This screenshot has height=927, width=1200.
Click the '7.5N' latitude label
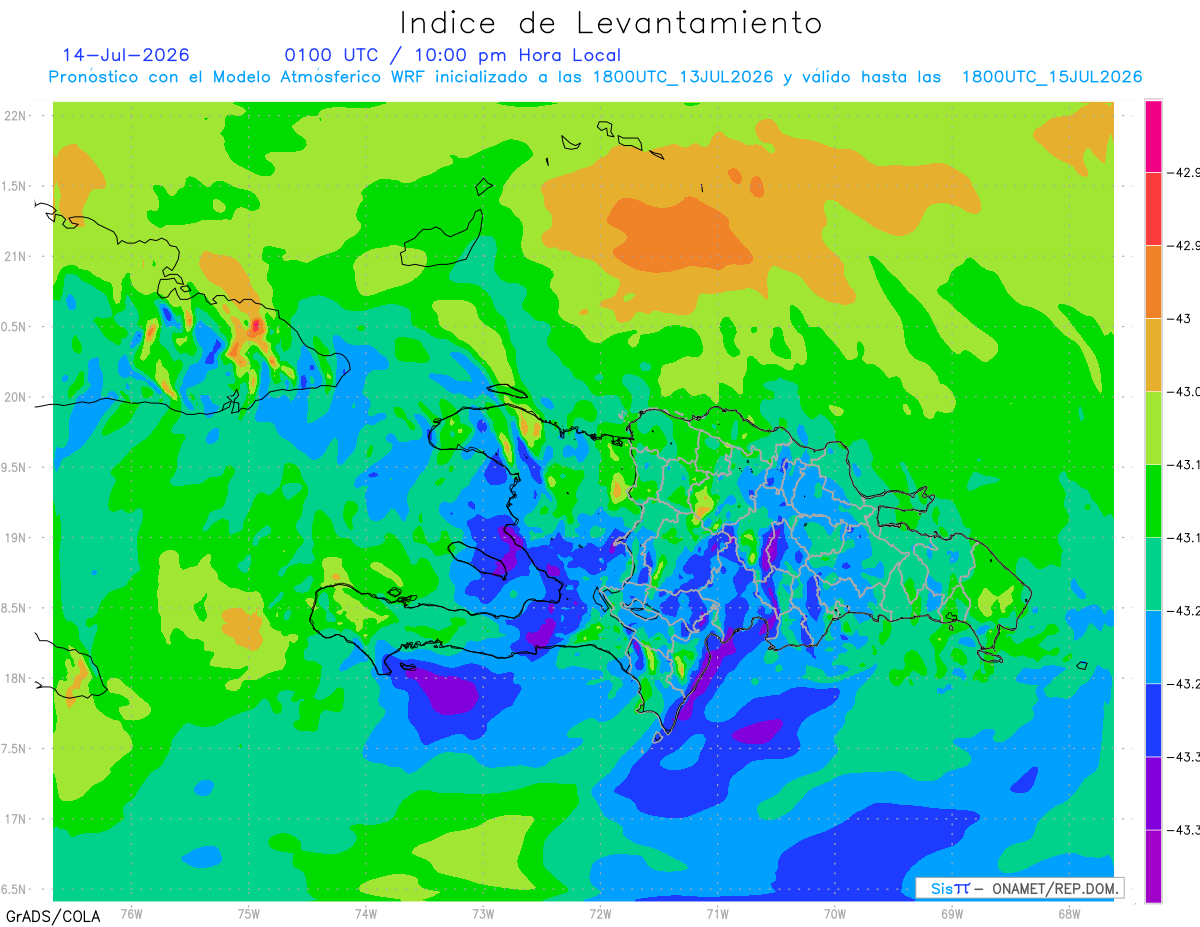pos(15,749)
